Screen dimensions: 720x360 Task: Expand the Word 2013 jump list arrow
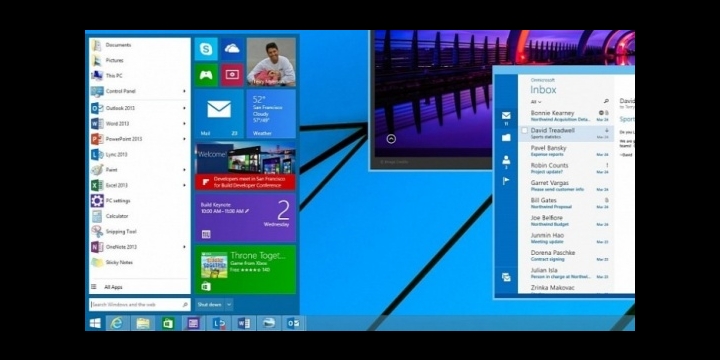coord(184,124)
